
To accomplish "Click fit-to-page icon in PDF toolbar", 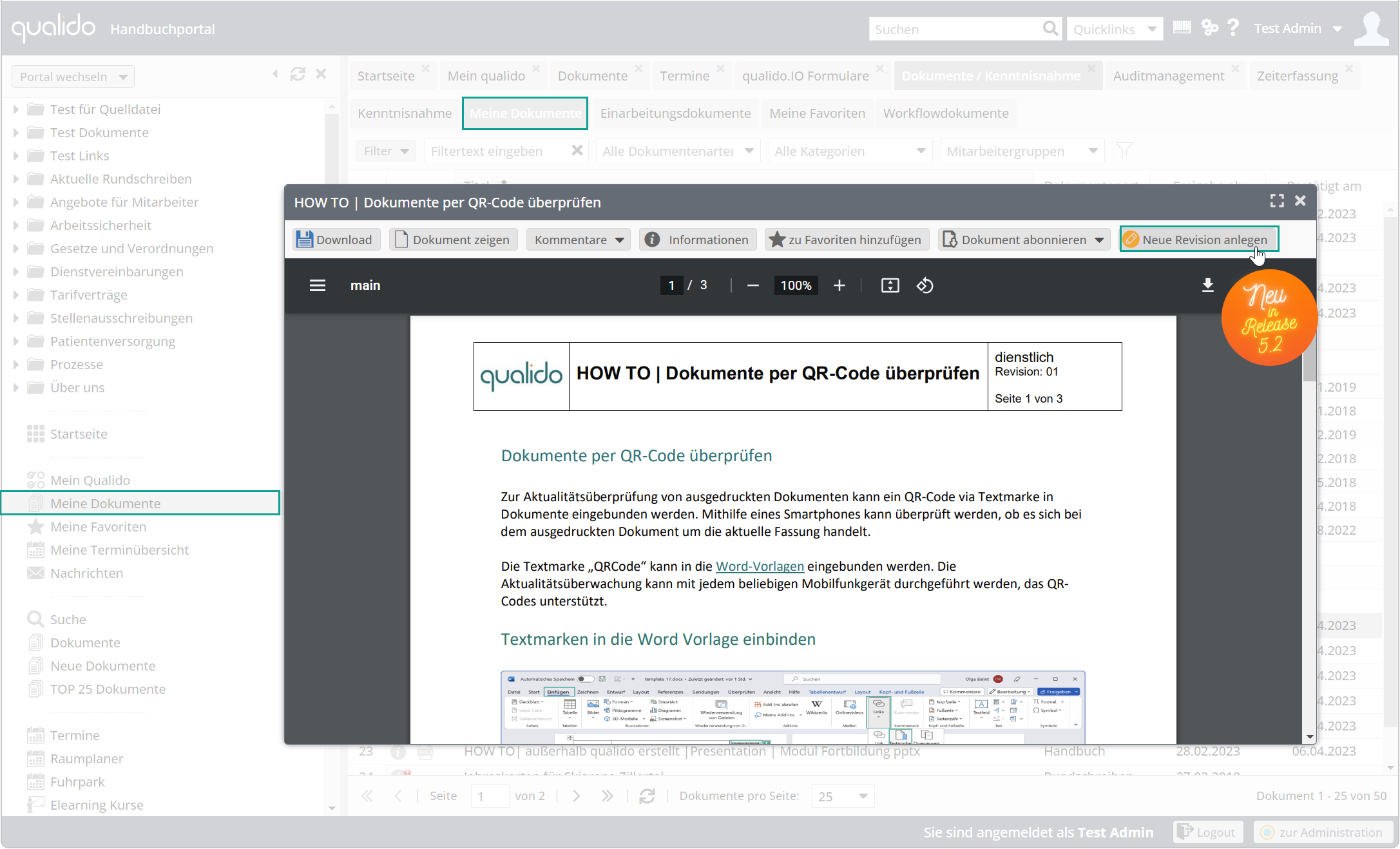I will [x=890, y=285].
